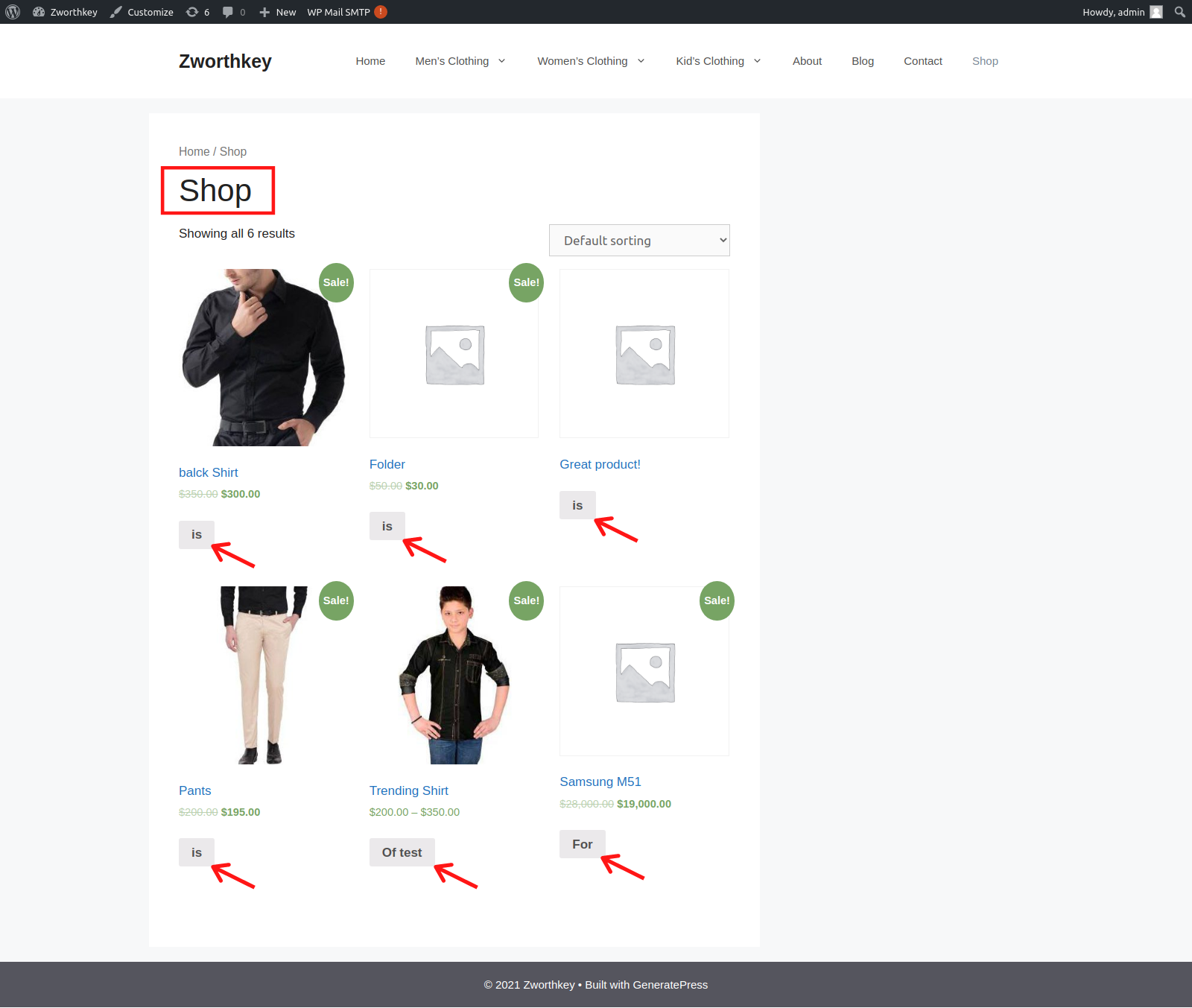Click the Great product! placeholder image

(x=644, y=354)
